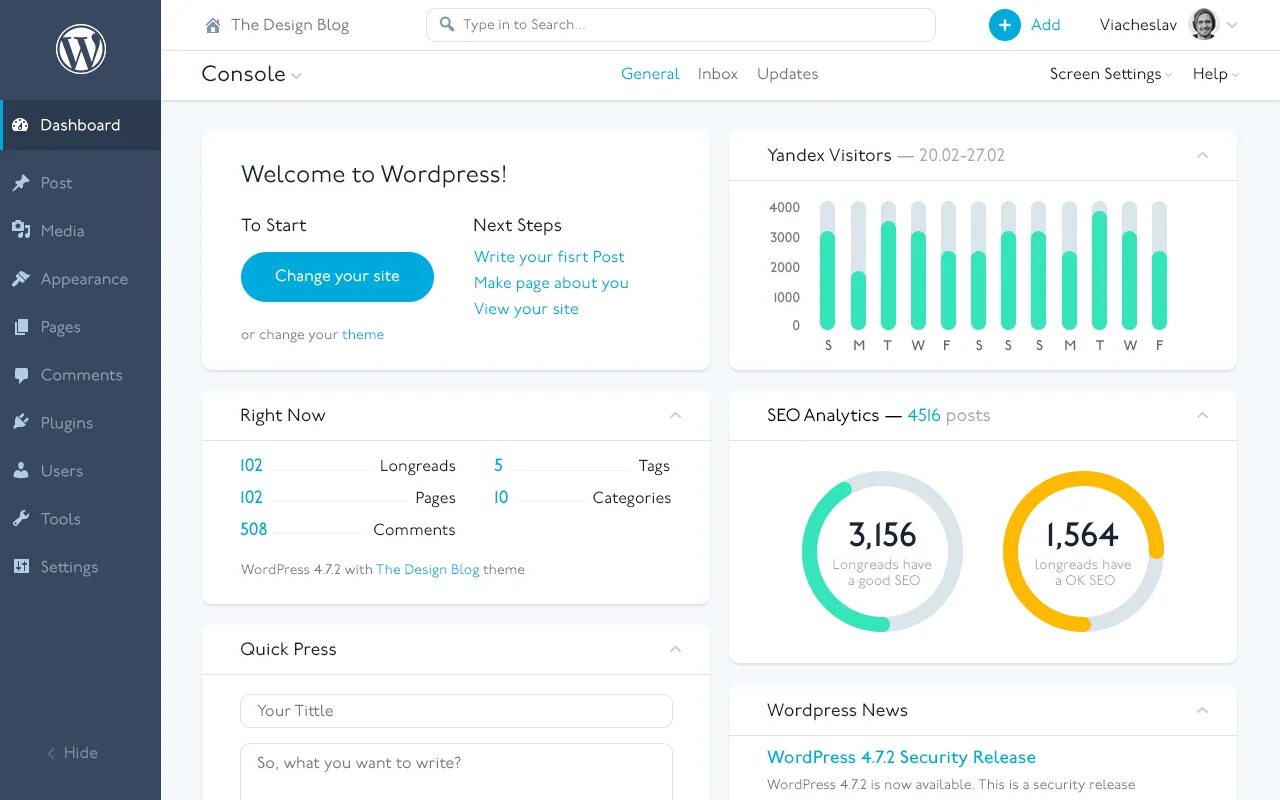Click the Dashboard gauge icon

click(x=20, y=125)
